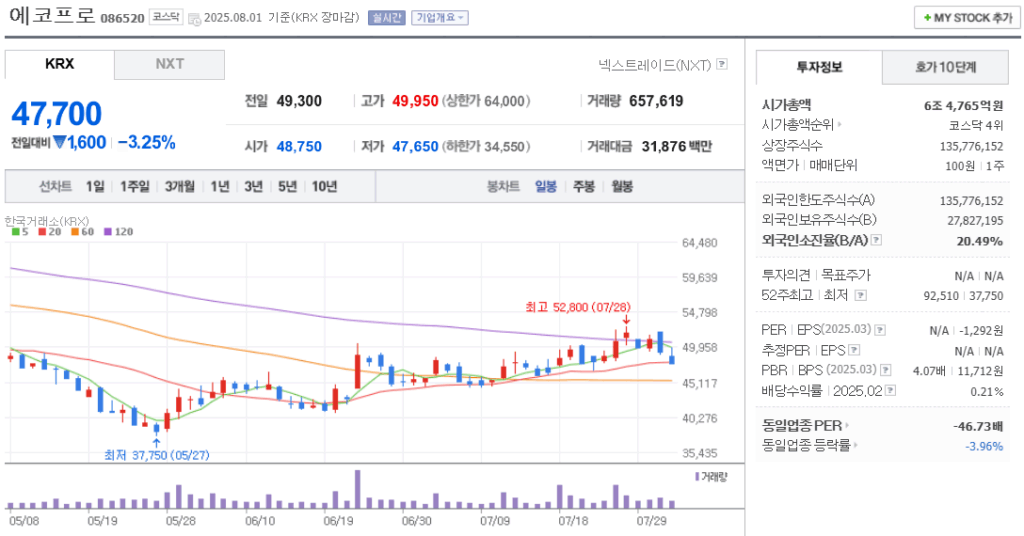Click the 실시간 real-time badge
The height and width of the screenshot is (536, 1024).
(x=387, y=18)
